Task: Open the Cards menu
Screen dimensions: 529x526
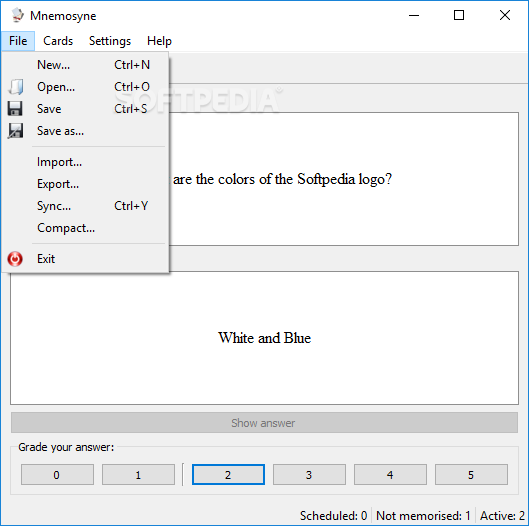Action: [58, 41]
